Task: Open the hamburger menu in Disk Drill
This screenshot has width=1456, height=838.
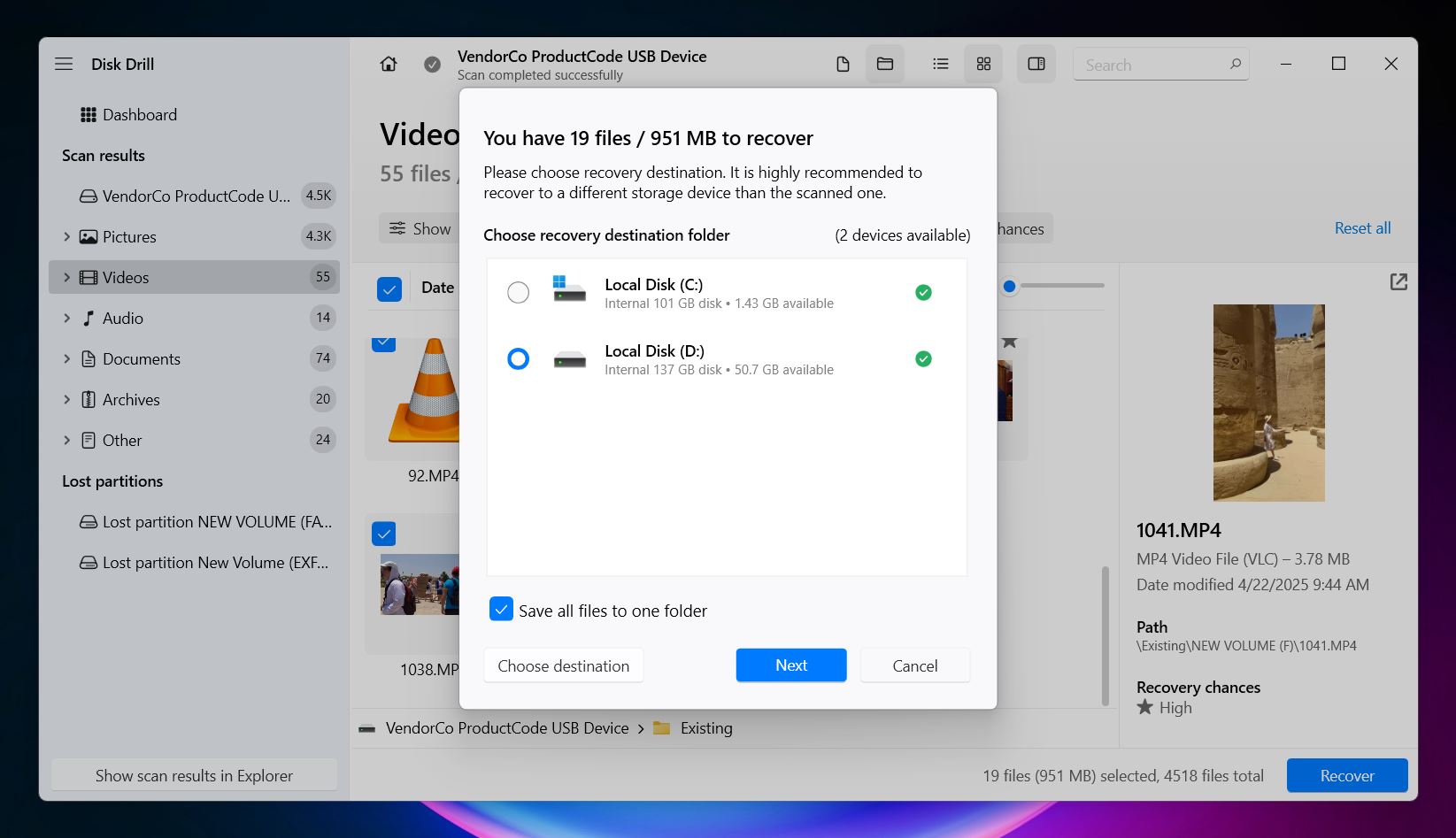Action: pyautogui.click(x=64, y=64)
